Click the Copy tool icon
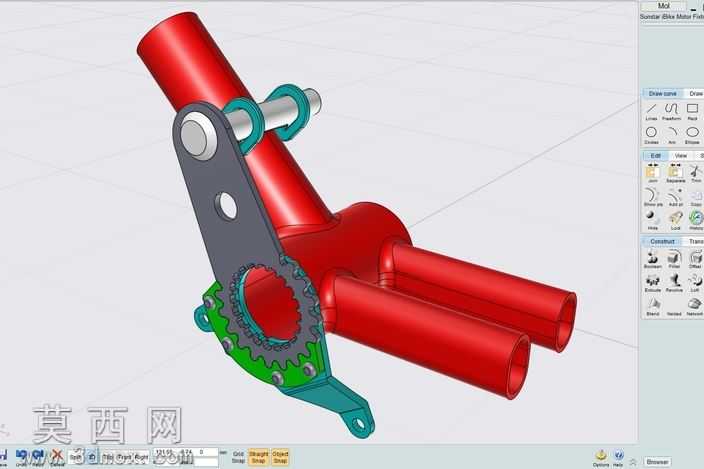704x469 pixels. [696, 197]
